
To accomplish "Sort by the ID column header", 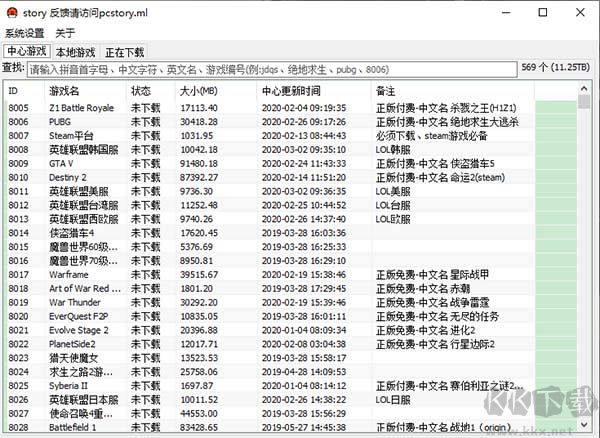I will (x=24, y=91).
